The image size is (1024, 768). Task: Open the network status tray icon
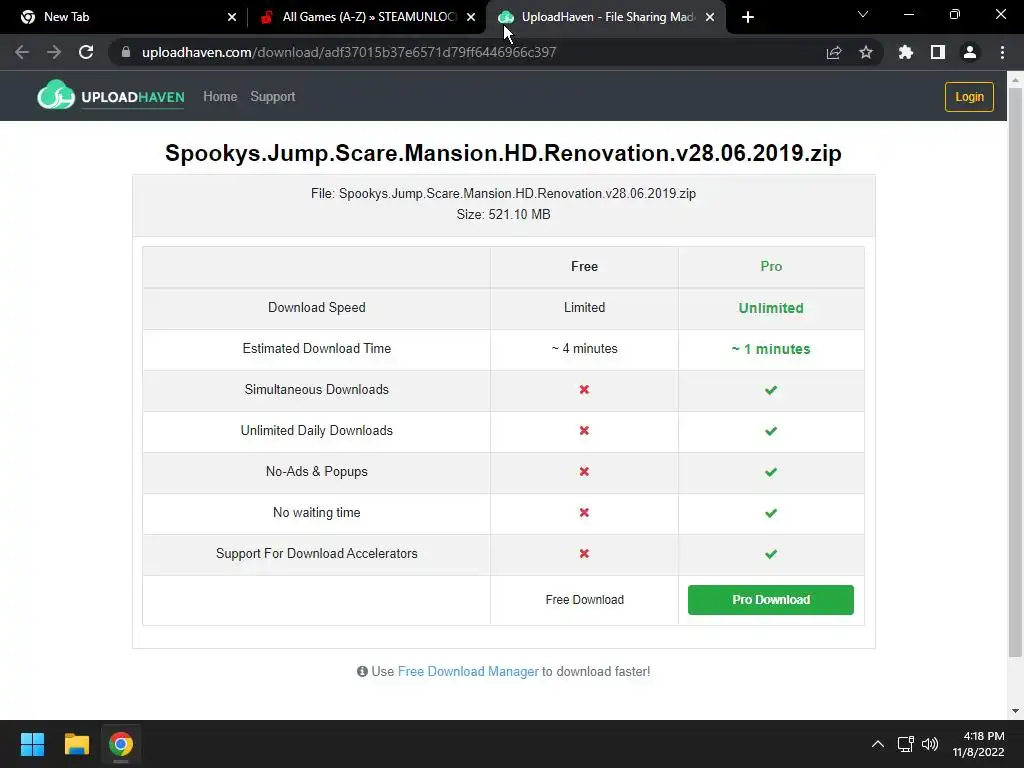click(x=905, y=744)
